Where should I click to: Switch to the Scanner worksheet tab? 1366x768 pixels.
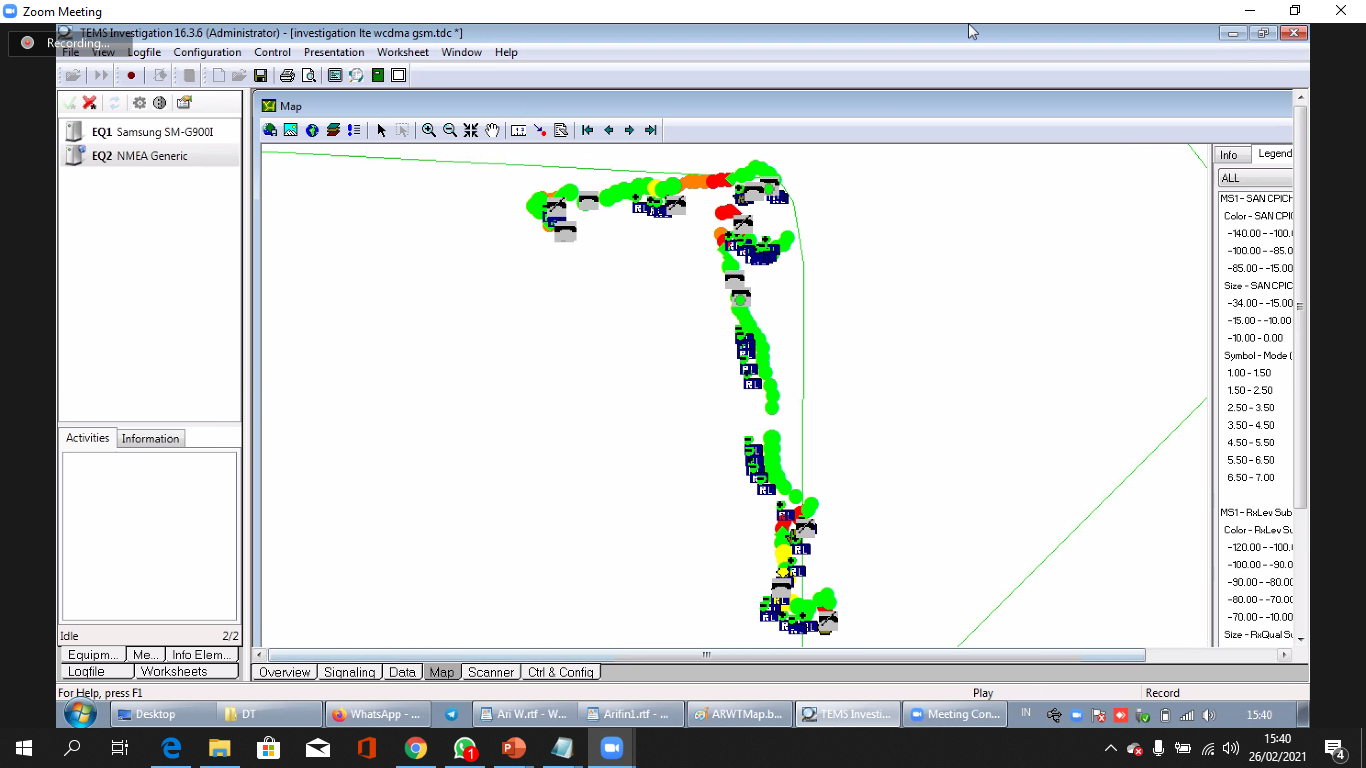click(x=491, y=672)
